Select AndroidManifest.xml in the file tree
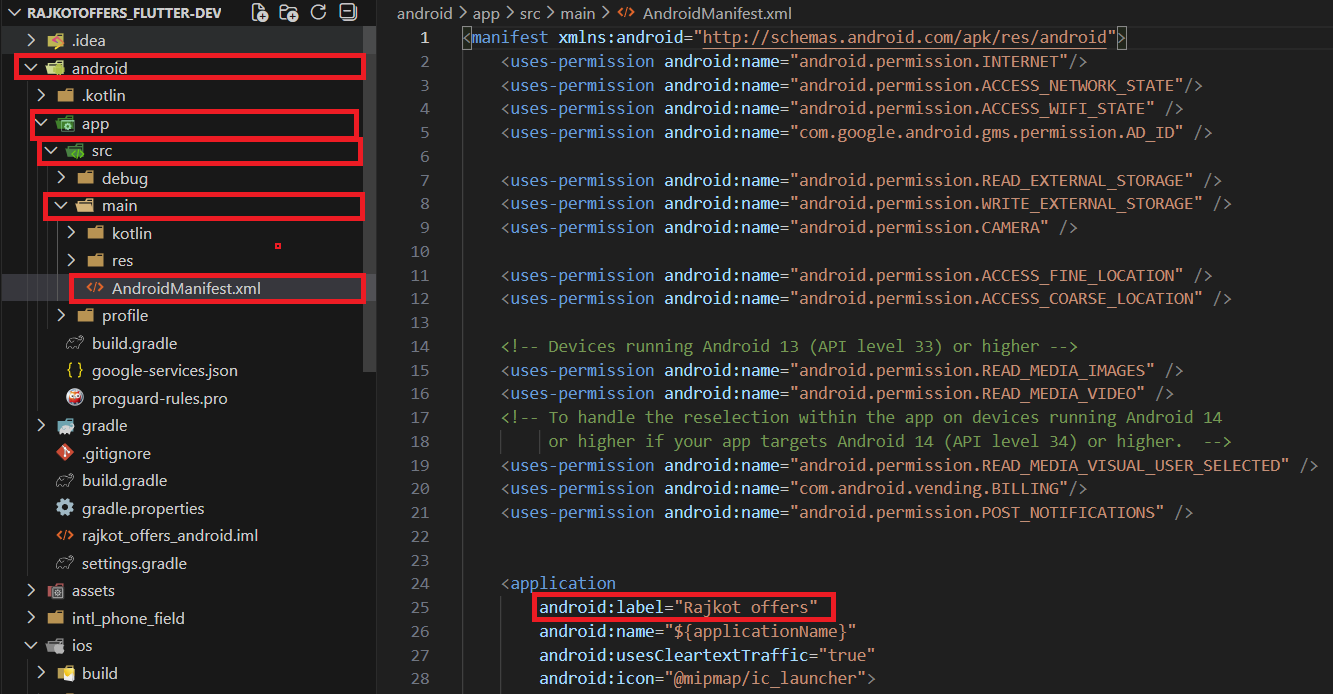 [x=186, y=288]
